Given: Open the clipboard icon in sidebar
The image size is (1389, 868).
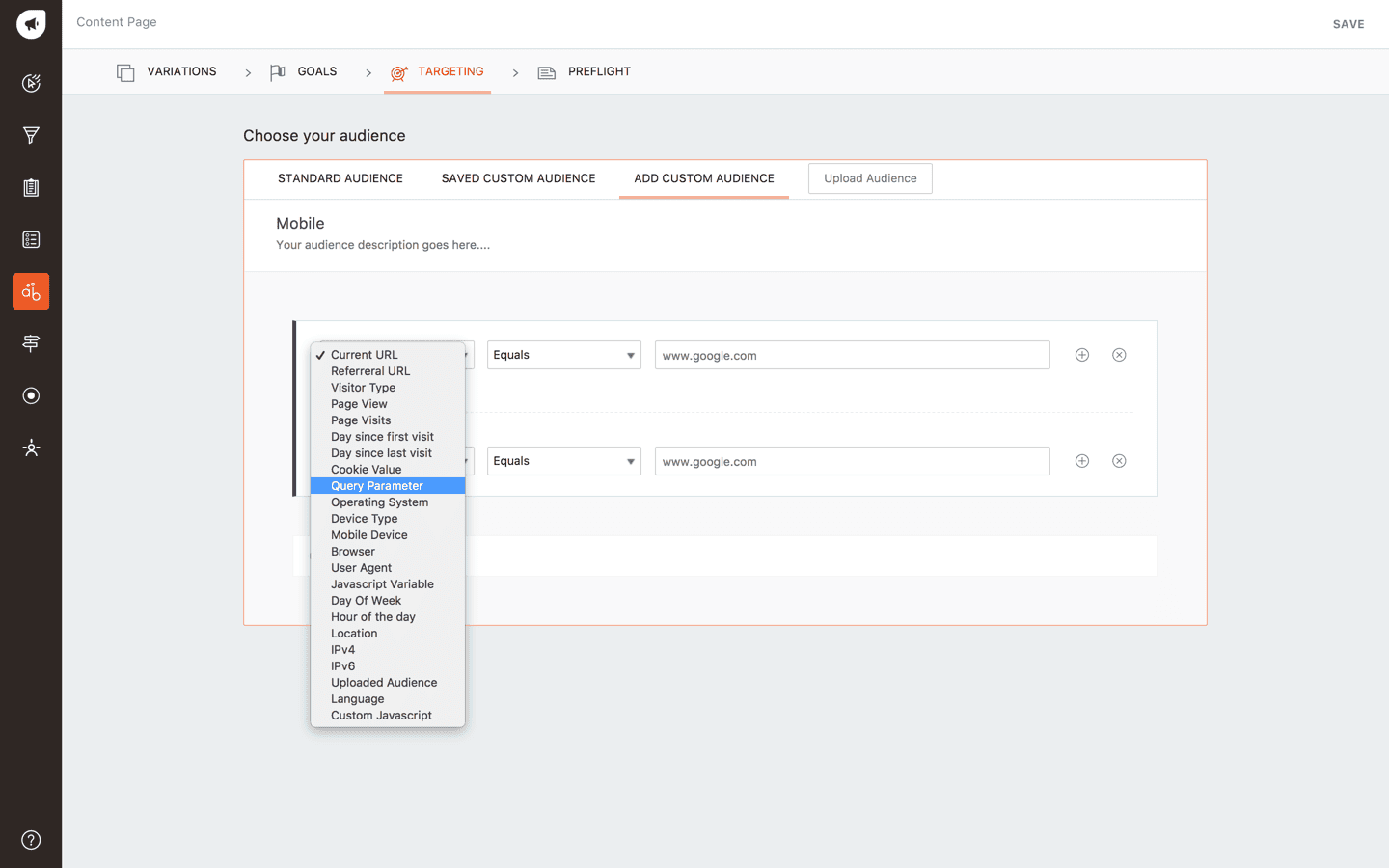Looking at the screenshot, I should (x=31, y=187).
